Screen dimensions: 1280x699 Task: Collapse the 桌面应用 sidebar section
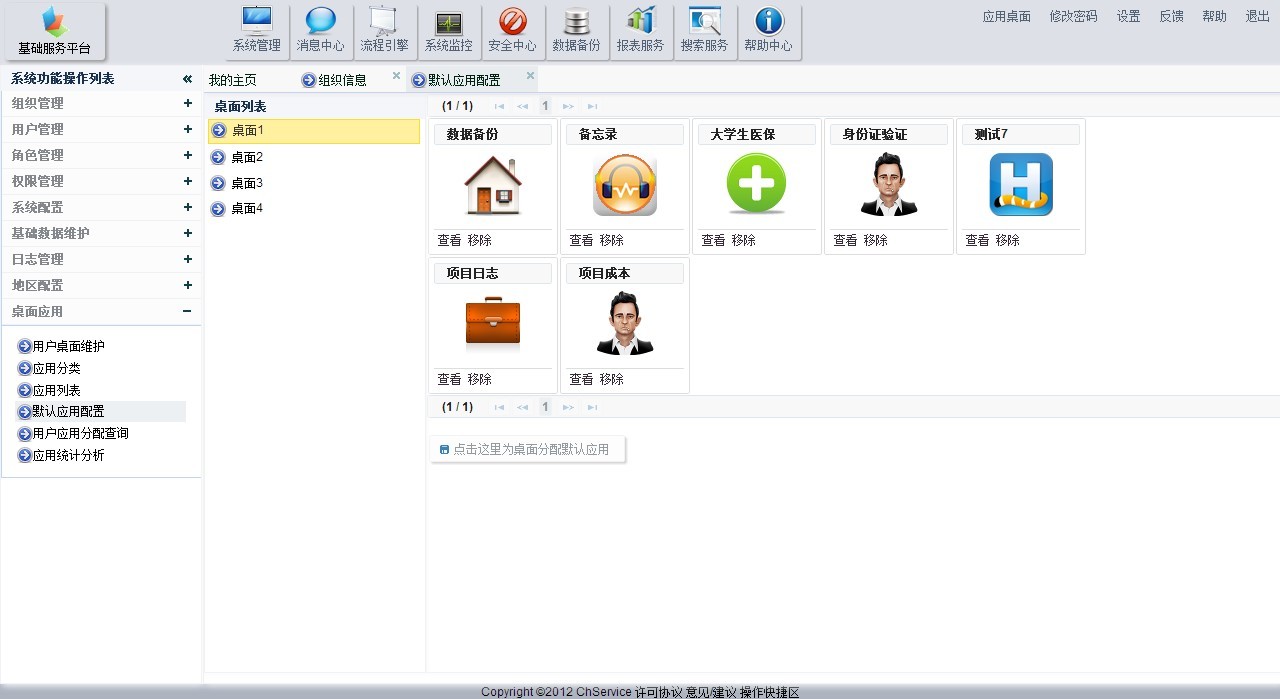click(187, 311)
